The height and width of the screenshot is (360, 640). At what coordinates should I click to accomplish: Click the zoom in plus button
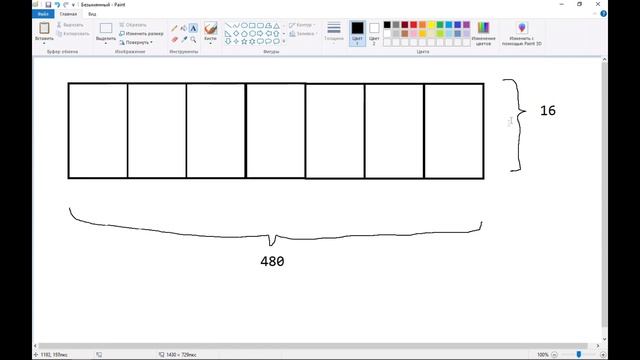[603, 355]
